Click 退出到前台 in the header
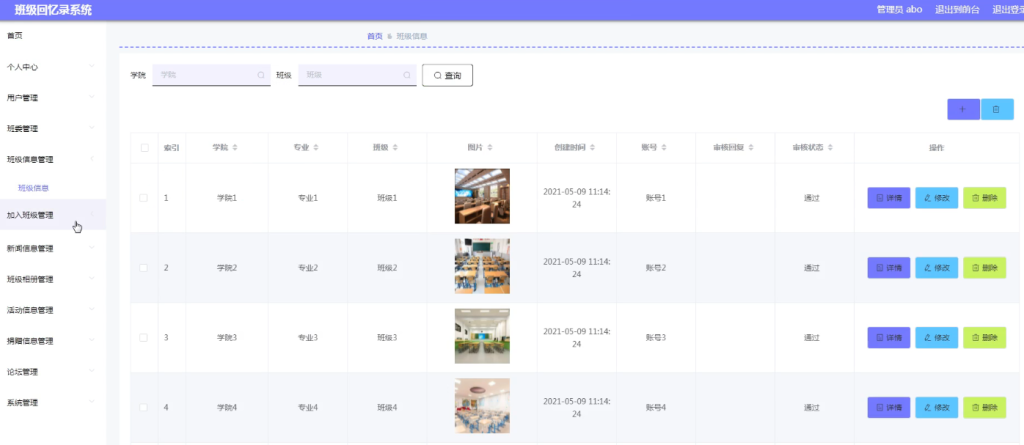The width and height of the screenshot is (1024, 445). coord(957,10)
